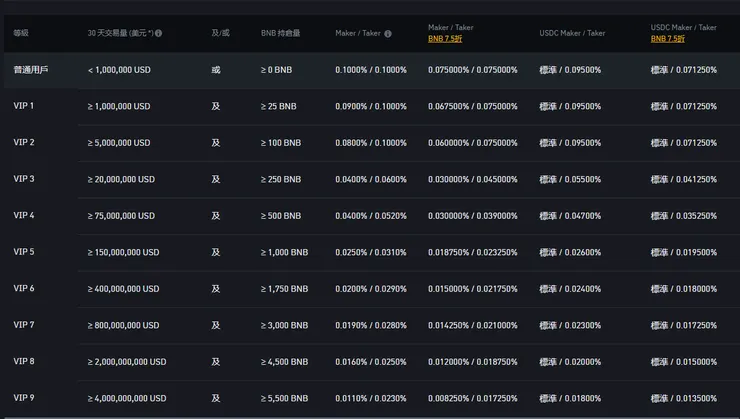
Task: Click the 等級 column header
Action: coord(21,33)
